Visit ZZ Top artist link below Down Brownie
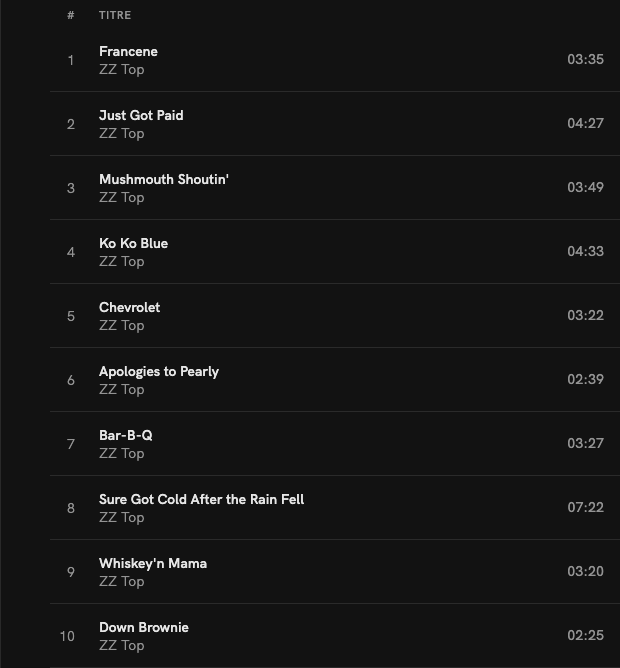 (x=122, y=646)
